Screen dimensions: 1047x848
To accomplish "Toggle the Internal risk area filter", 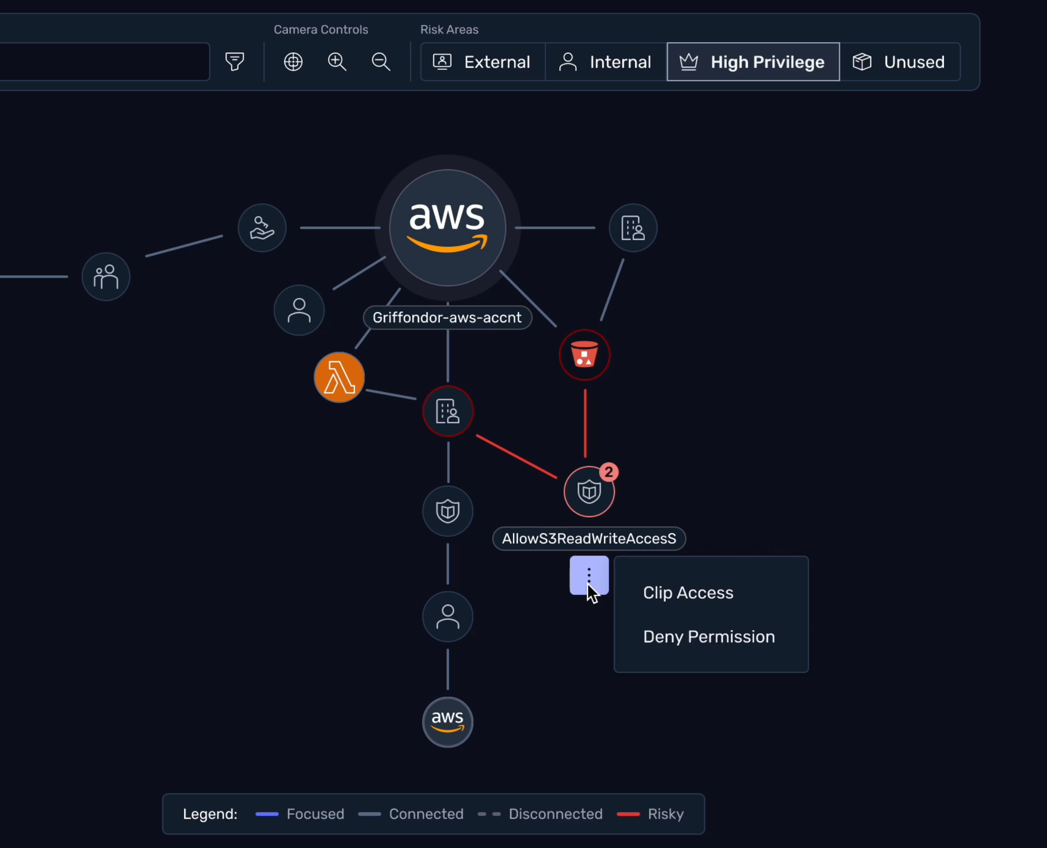I will click(605, 61).
